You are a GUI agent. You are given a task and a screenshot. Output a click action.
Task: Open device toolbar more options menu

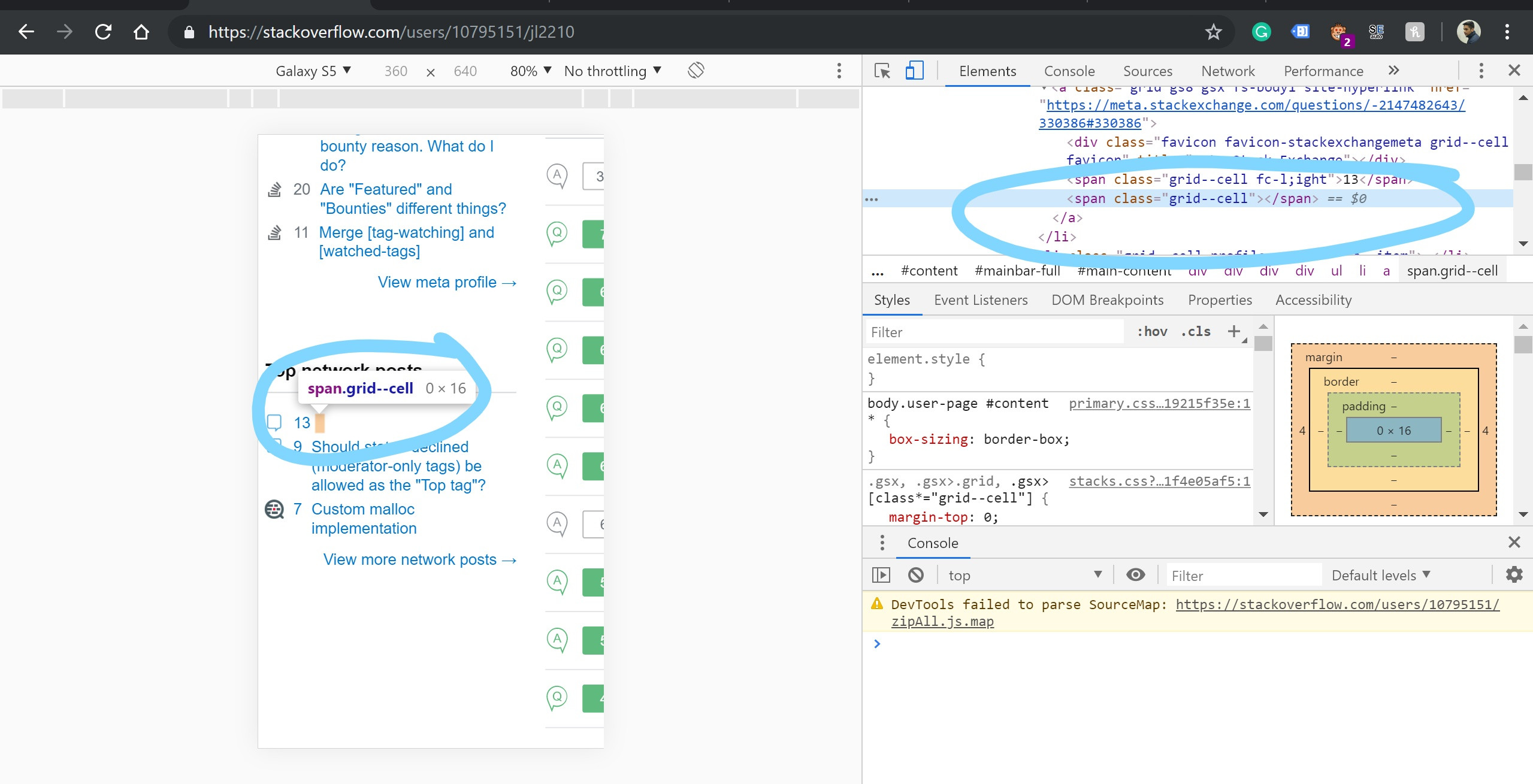839,71
